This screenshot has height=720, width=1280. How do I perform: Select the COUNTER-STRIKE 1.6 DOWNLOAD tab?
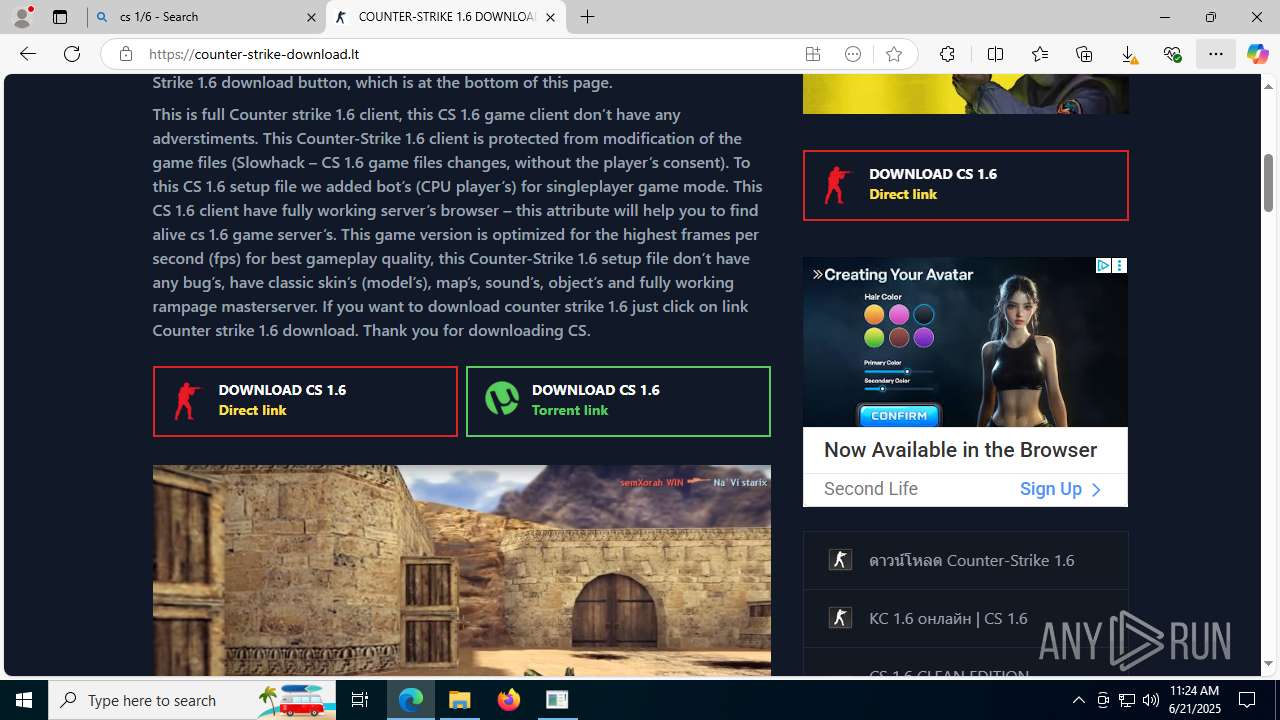point(446,17)
